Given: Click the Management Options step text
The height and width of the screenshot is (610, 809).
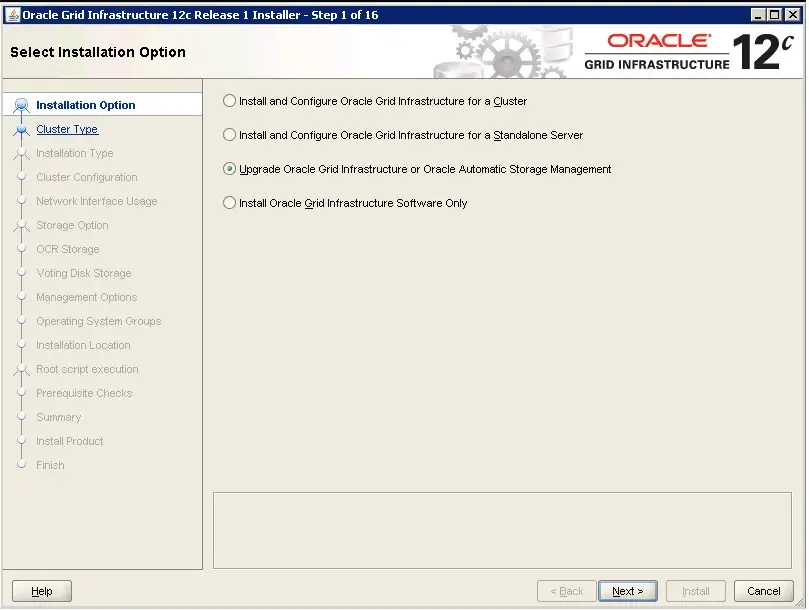Looking at the screenshot, I should click(87, 297).
